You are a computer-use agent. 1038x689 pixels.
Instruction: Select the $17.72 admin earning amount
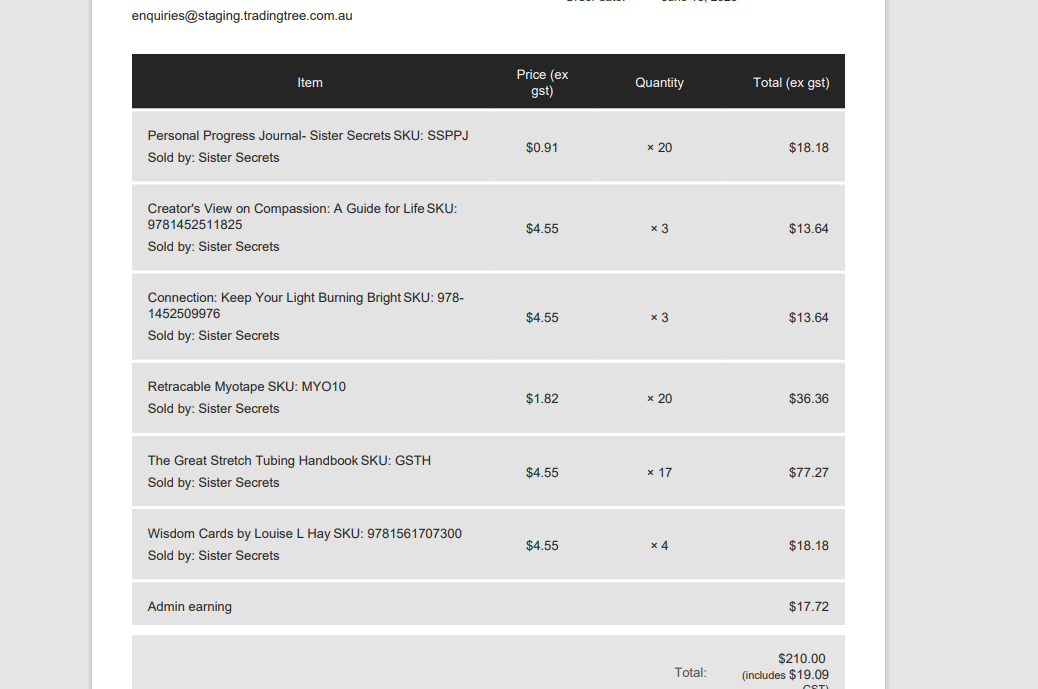click(x=808, y=607)
